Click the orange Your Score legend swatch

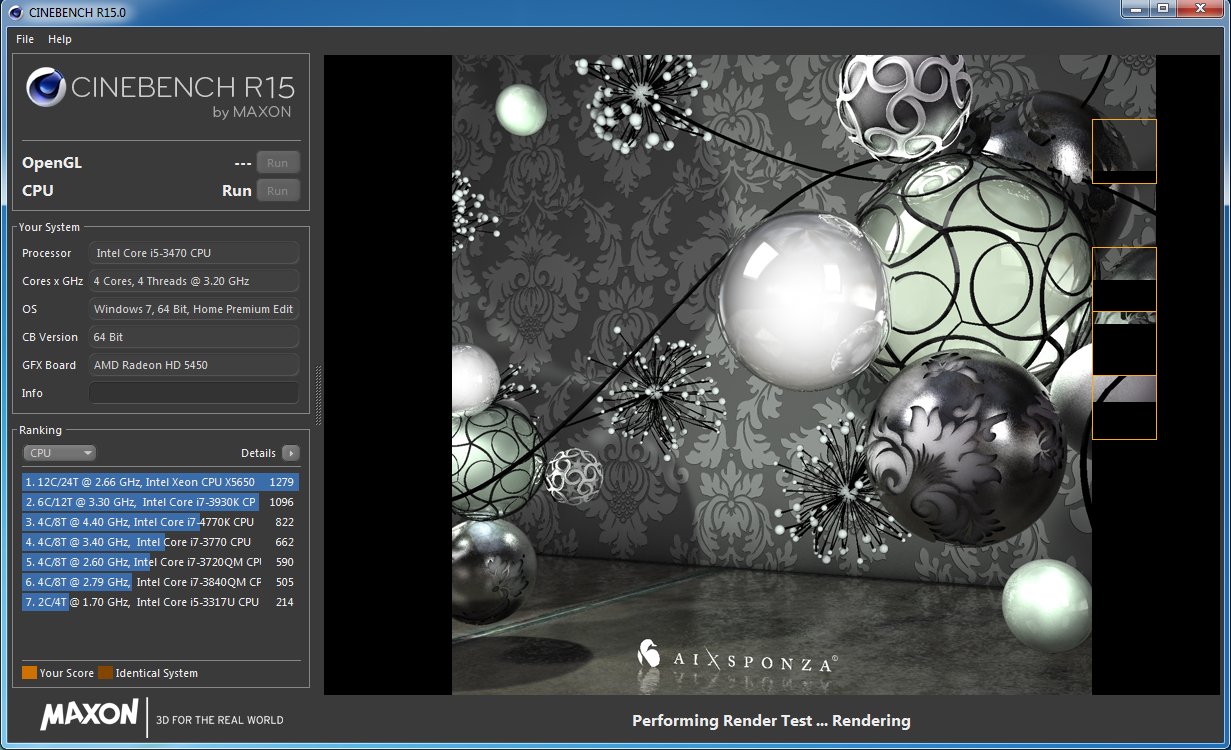click(29, 673)
